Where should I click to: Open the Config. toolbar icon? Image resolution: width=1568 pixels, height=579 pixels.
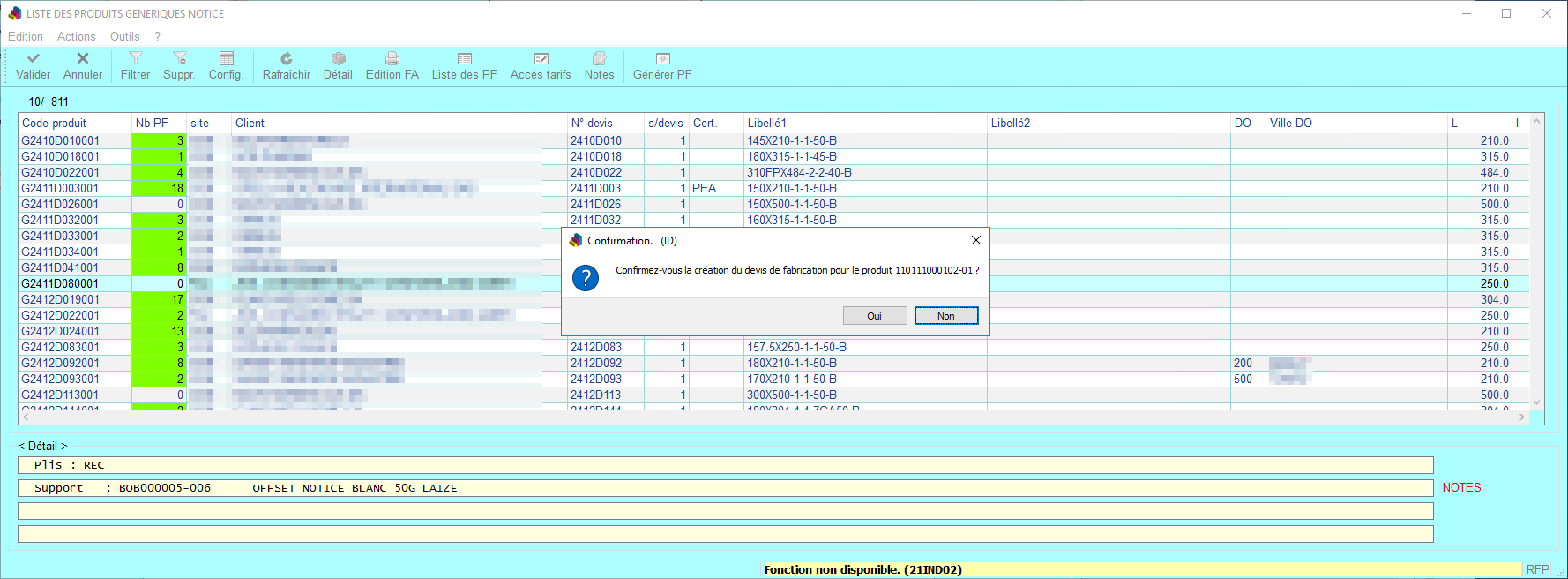(226, 58)
